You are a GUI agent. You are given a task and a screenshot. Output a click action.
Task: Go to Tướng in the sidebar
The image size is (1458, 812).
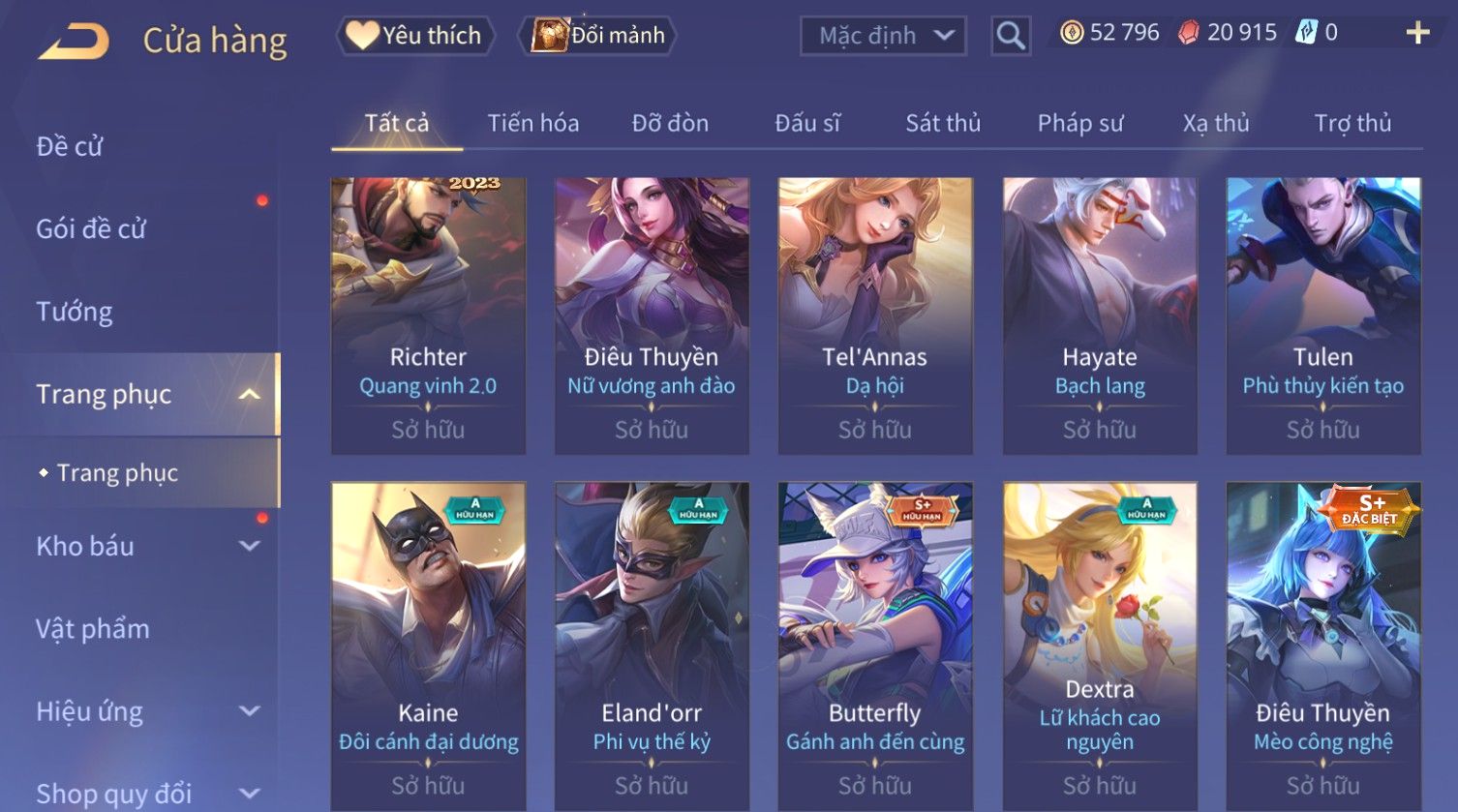click(x=75, y=312)
